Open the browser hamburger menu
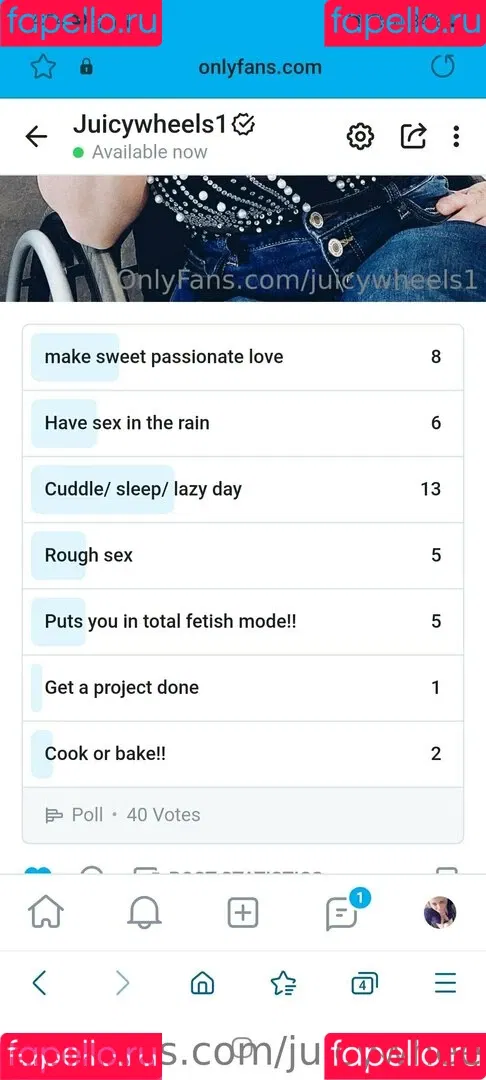 [x=445, y=983]
